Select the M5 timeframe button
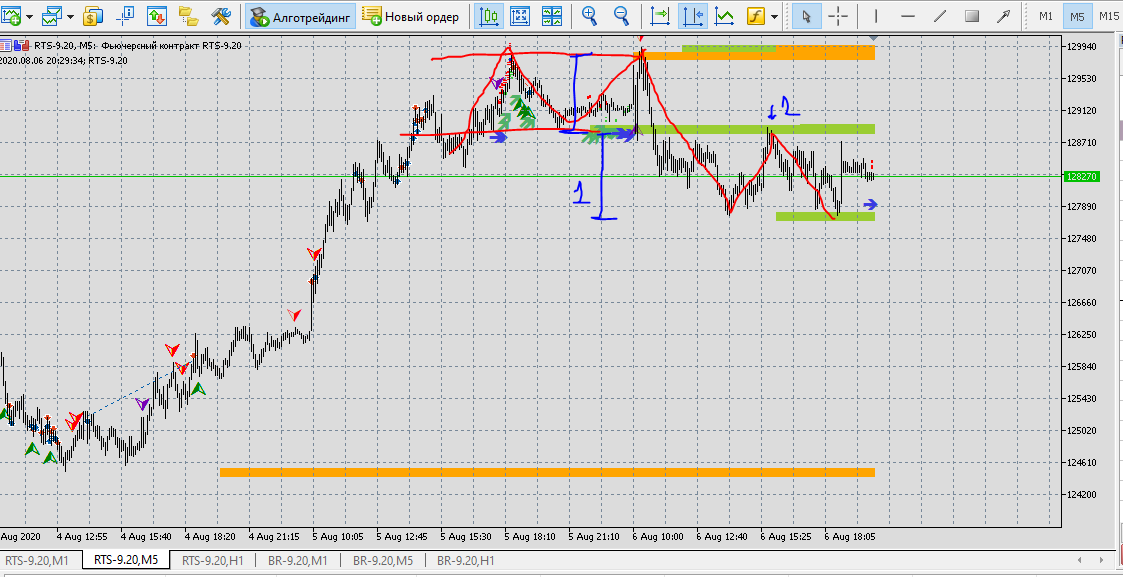The height and width of the screenshot is (577, 1123). [1077, 16]
